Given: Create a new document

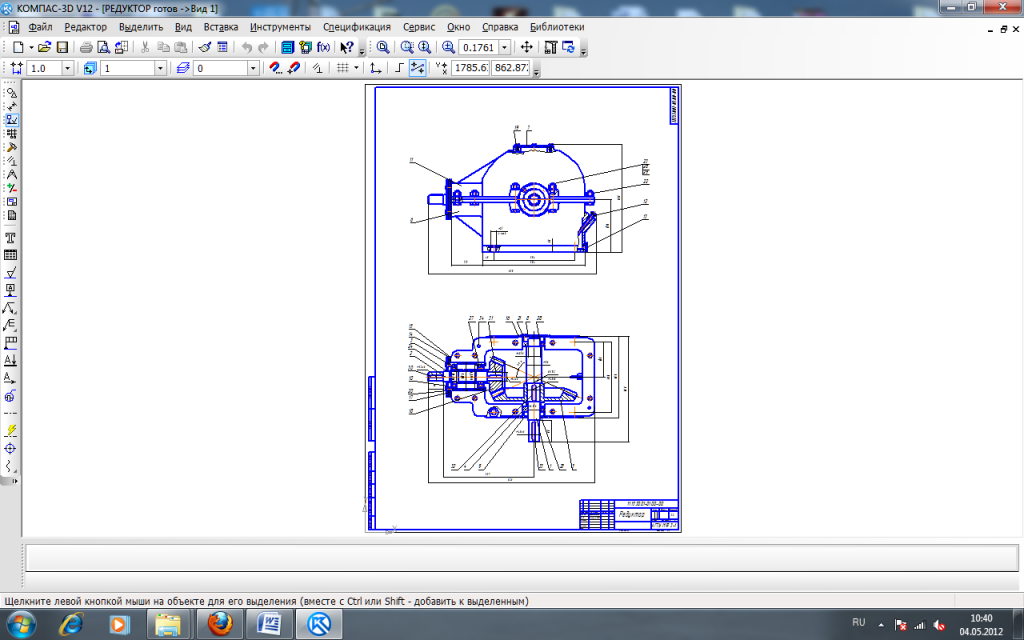Looking at the screenshot, I should (x=18, y=47).
